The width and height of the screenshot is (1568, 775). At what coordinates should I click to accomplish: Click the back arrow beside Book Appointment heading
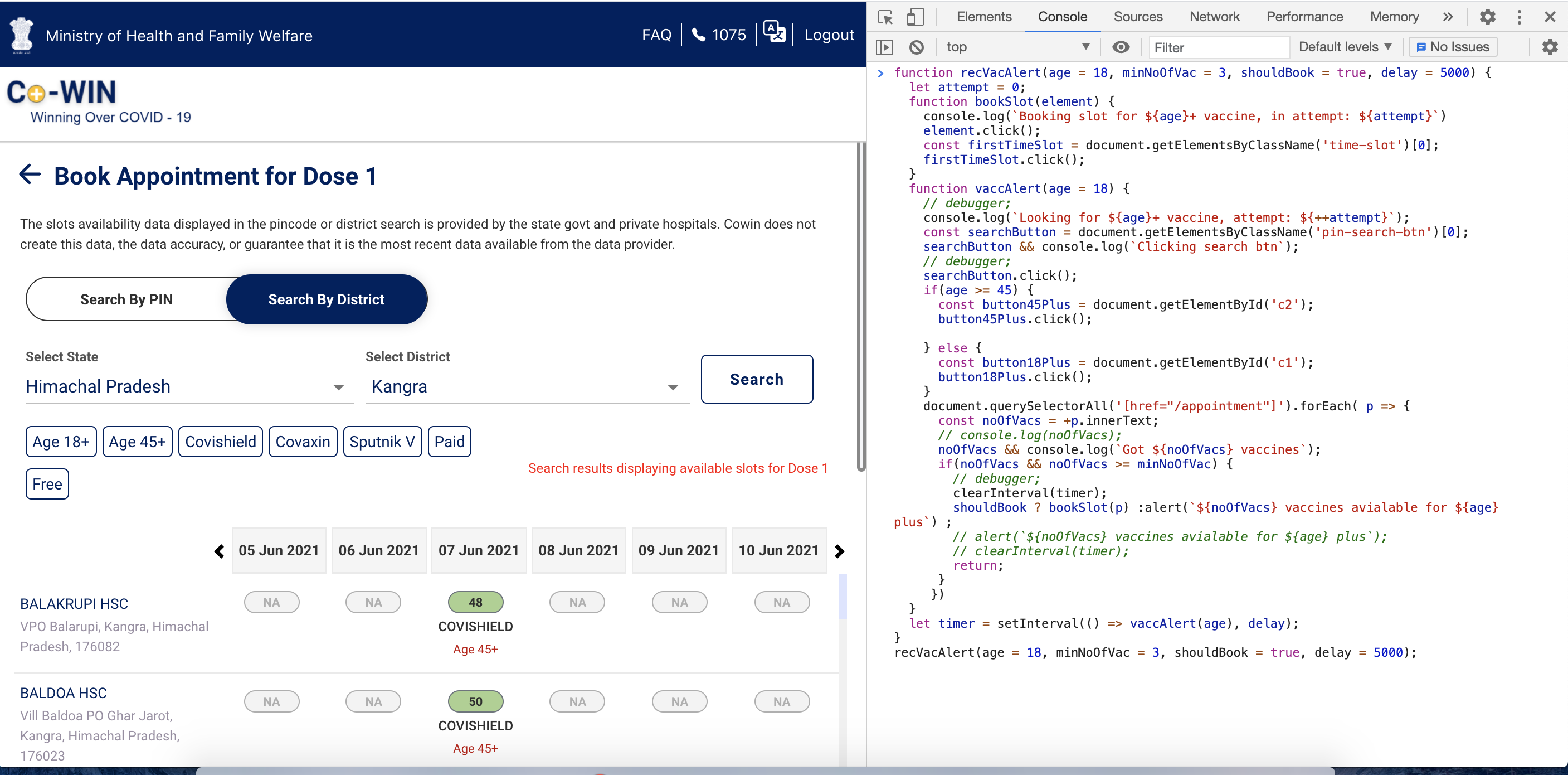coord(29,176)
